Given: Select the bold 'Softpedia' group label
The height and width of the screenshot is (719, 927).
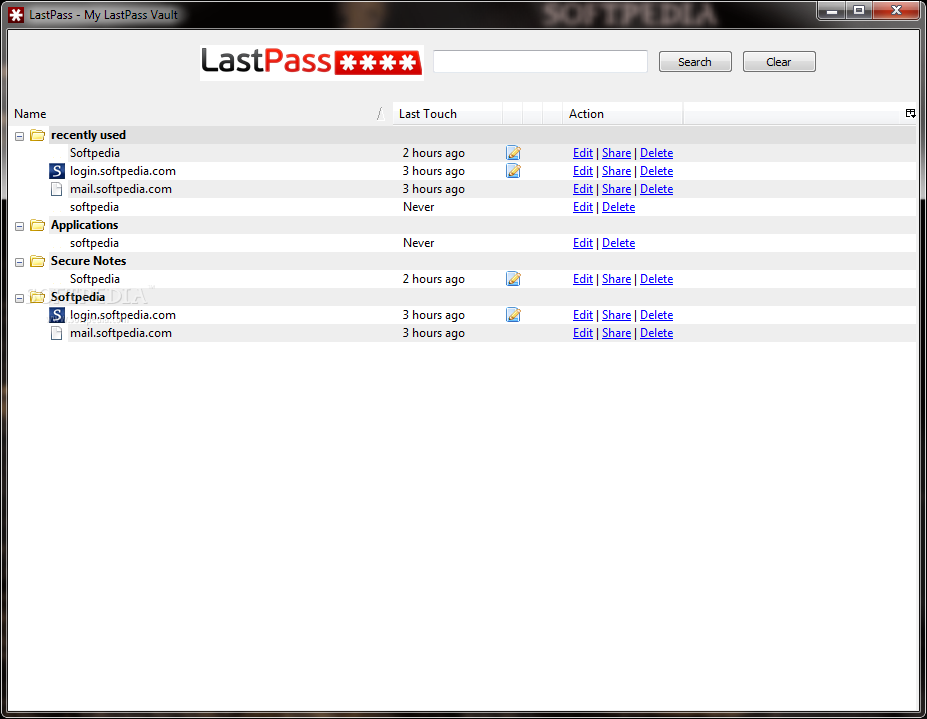Looking at the screenshot, I should coord(77,297).
